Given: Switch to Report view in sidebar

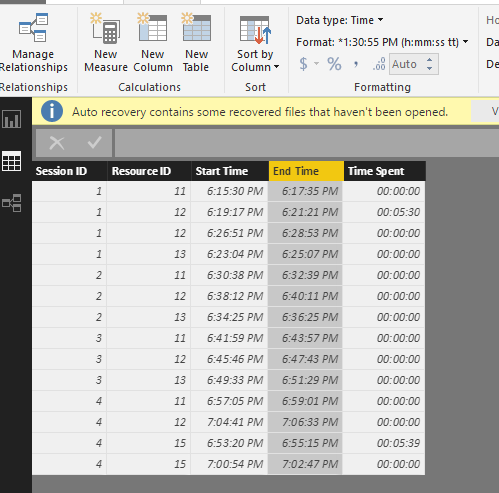Looking at the screenshot, I should 12,119.
